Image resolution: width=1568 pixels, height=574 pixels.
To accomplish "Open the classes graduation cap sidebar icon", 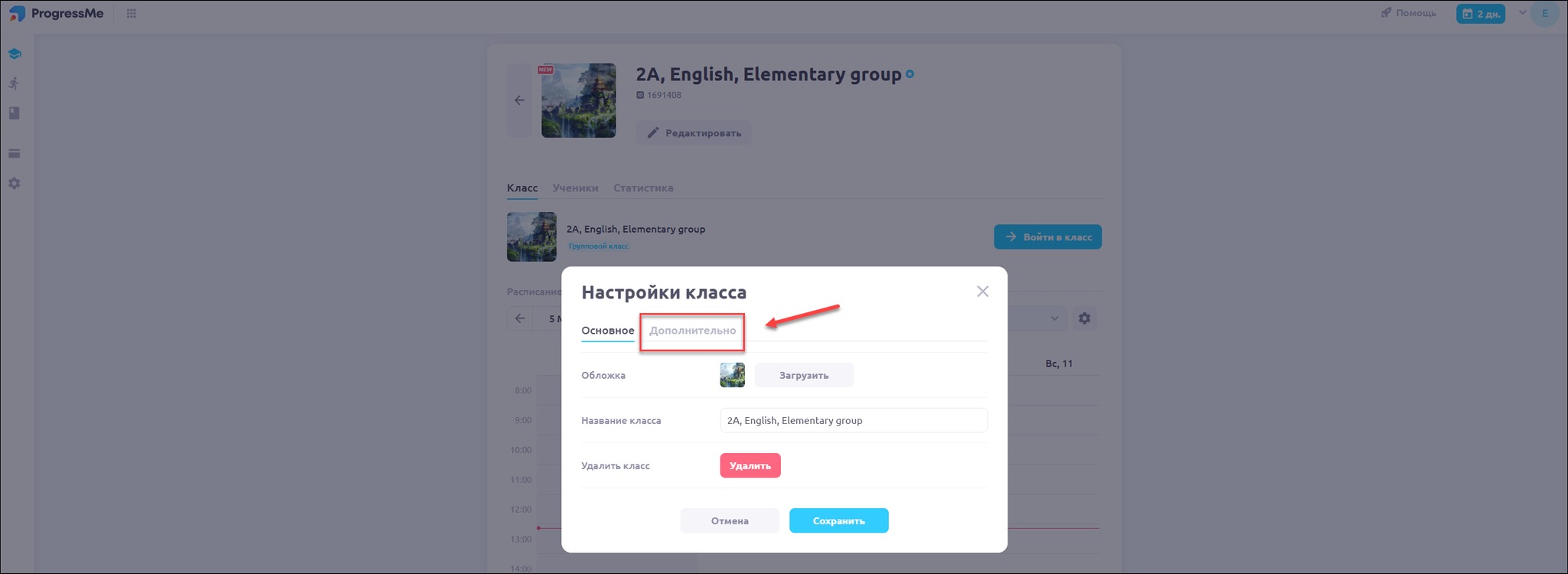I will pyautogui.click(x=15, y=54).
